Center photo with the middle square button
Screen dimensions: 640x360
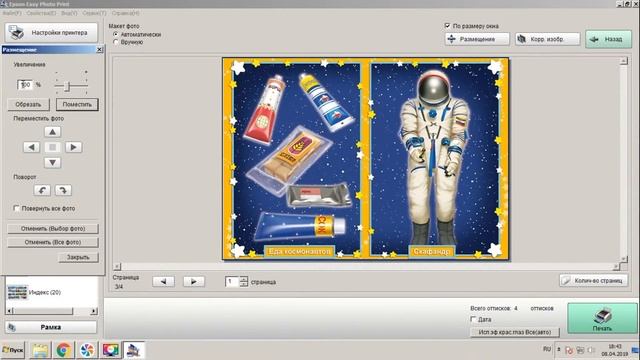(x=52, y=147)
